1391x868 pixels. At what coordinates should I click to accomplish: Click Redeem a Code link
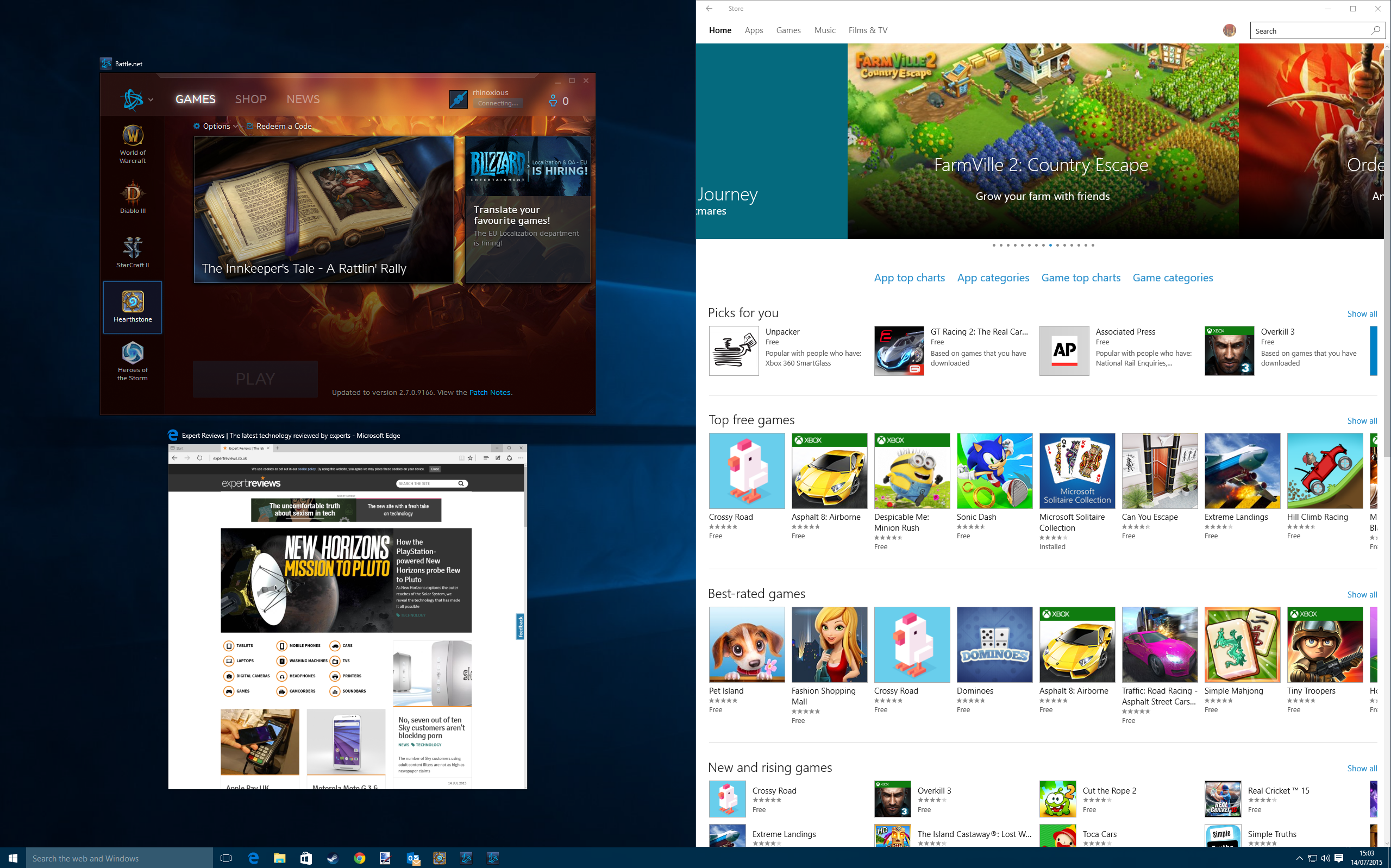[279, 127]
